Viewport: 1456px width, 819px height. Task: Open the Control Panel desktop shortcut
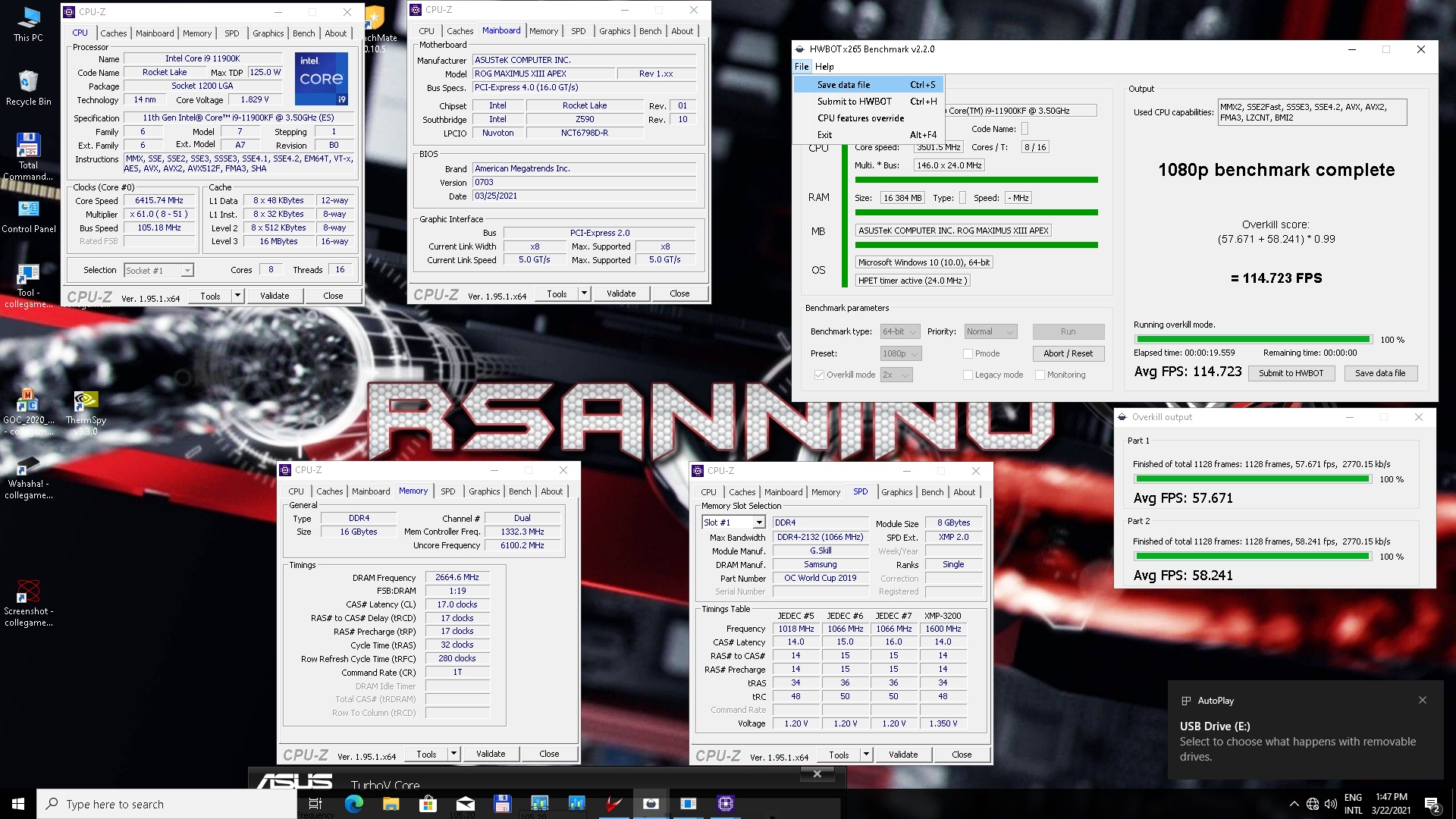pos(28,216)
